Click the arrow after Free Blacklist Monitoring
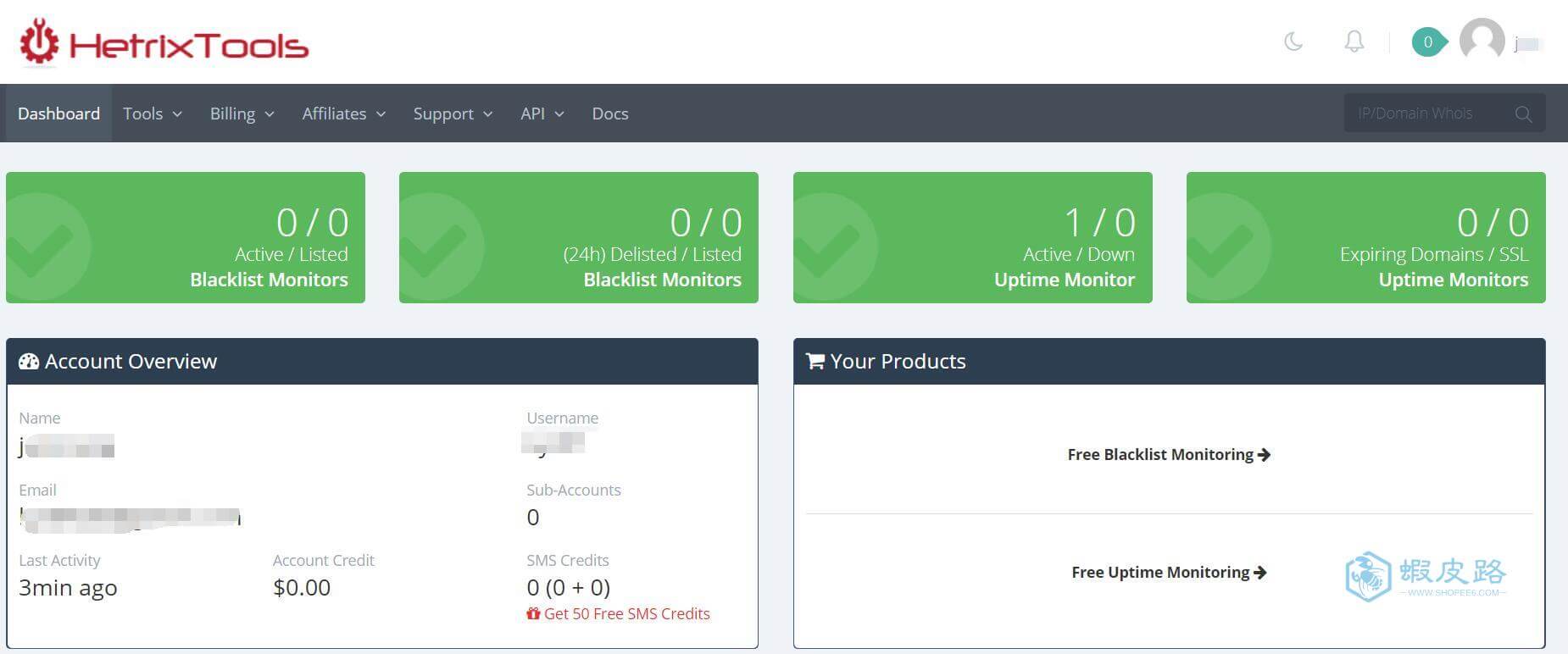 [x=1264, y=455]
